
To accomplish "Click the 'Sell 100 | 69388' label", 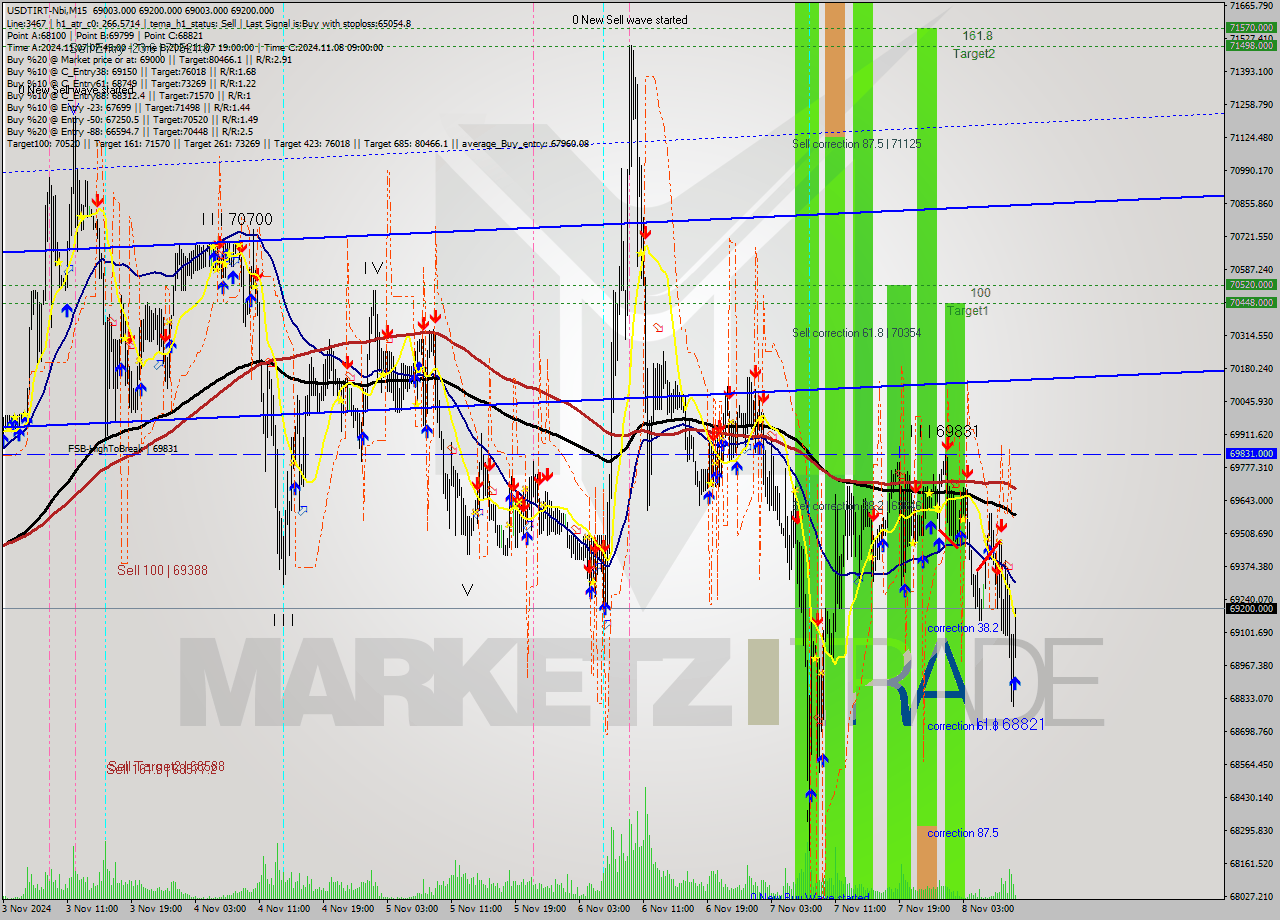I will (162, 570).
